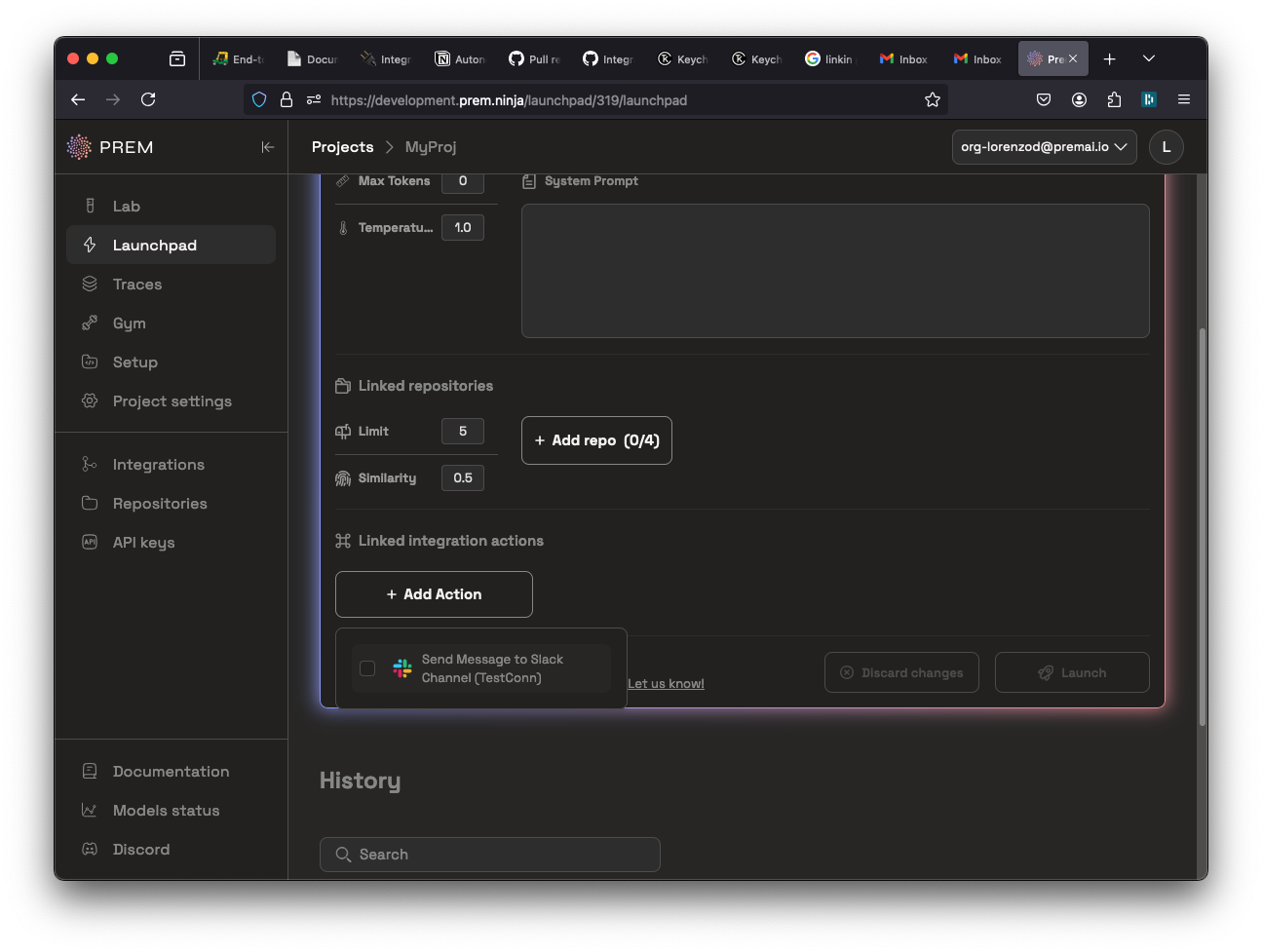Click the PREM logo

(110, 147)
